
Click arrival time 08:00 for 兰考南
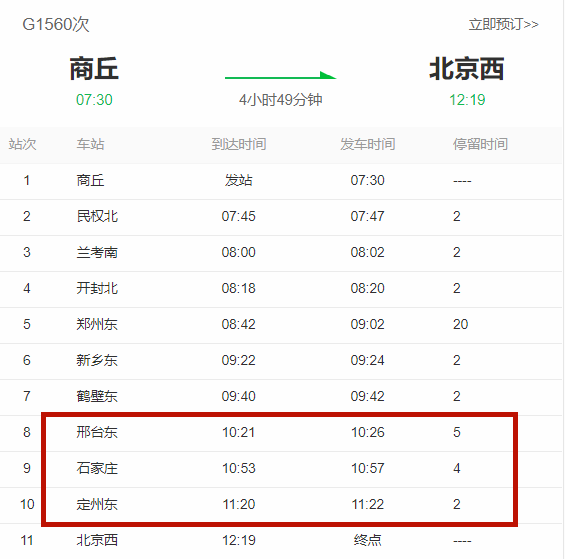[239, 252]
